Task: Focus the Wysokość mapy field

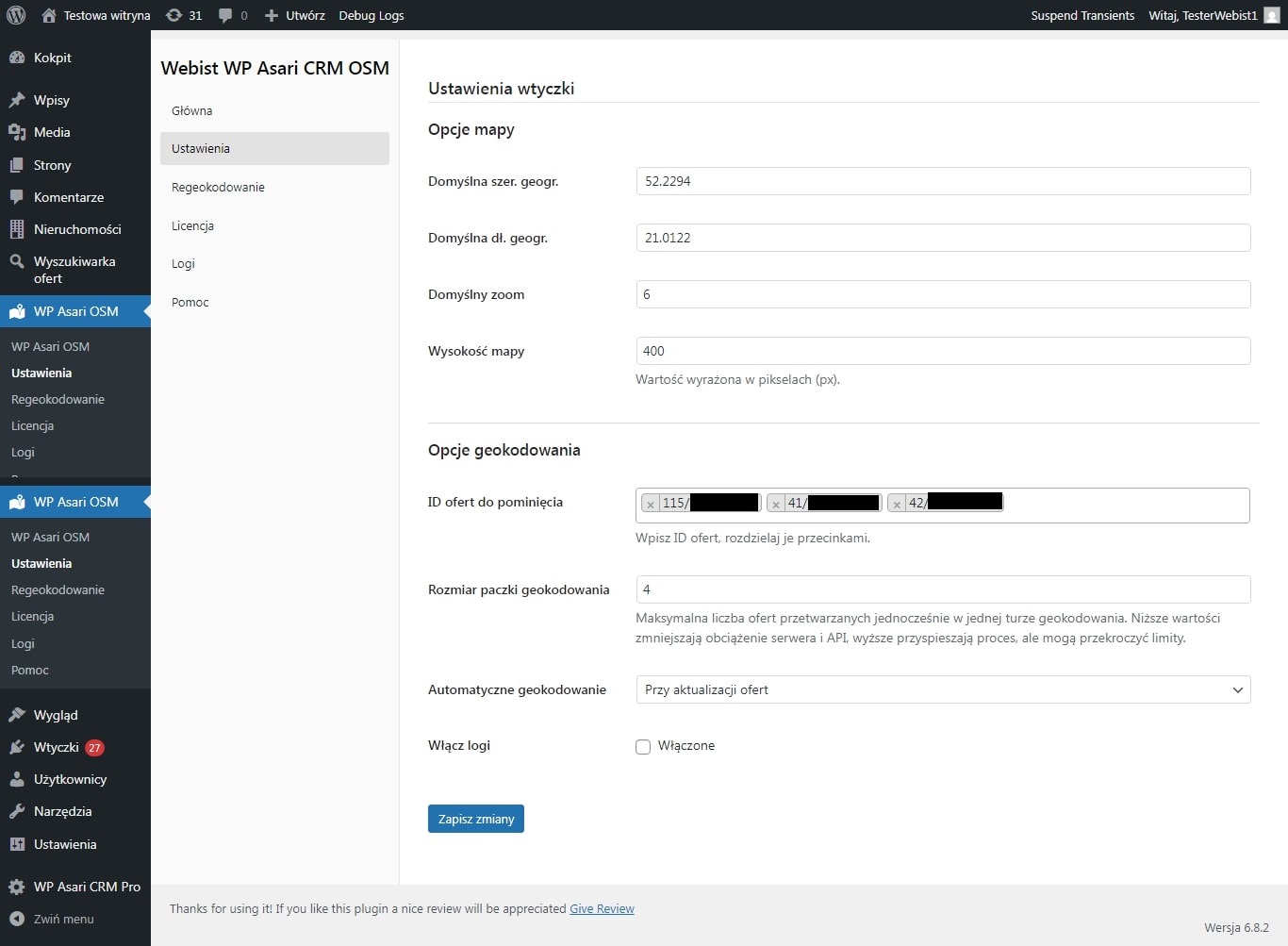Action: [943, 351]
